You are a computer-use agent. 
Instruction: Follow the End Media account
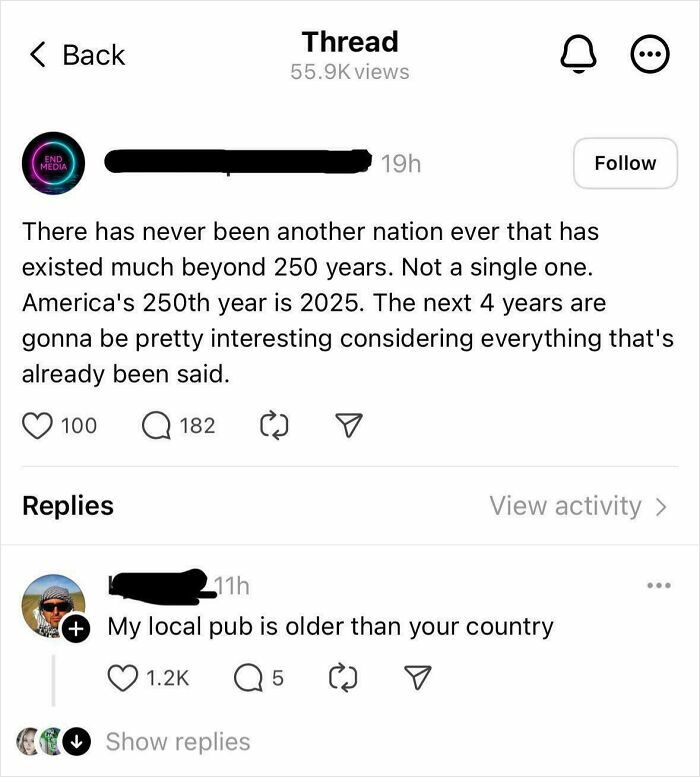click(x=625, y=163)
